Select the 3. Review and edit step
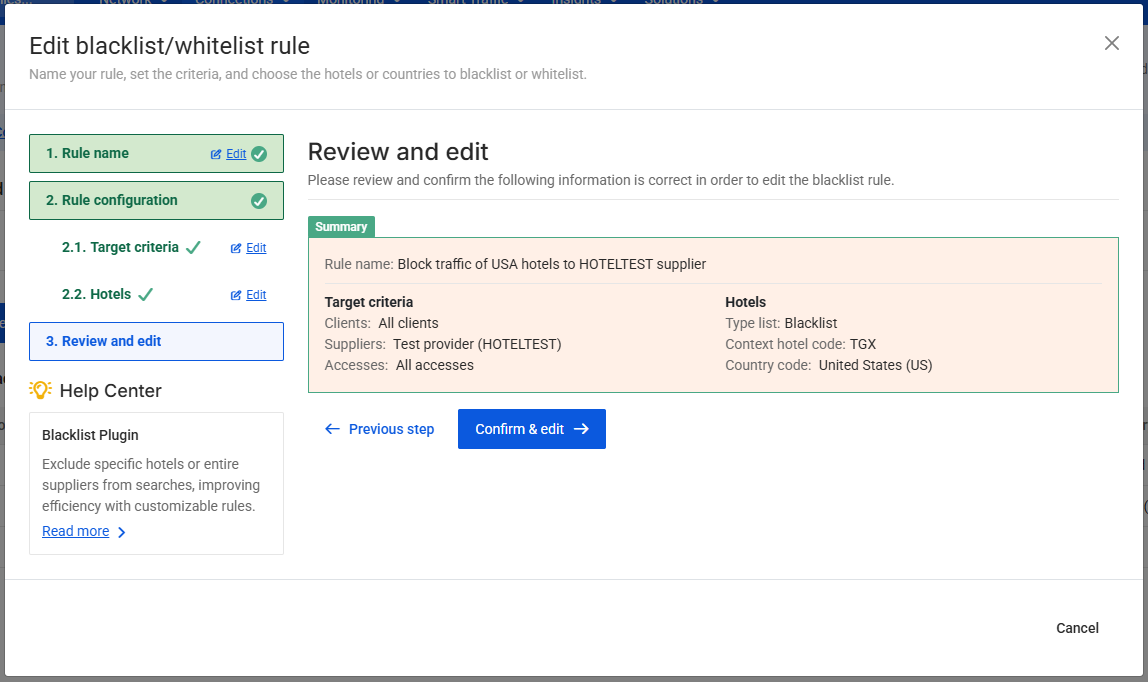Viewport: 1148px width, 682px height. point(104,341)
